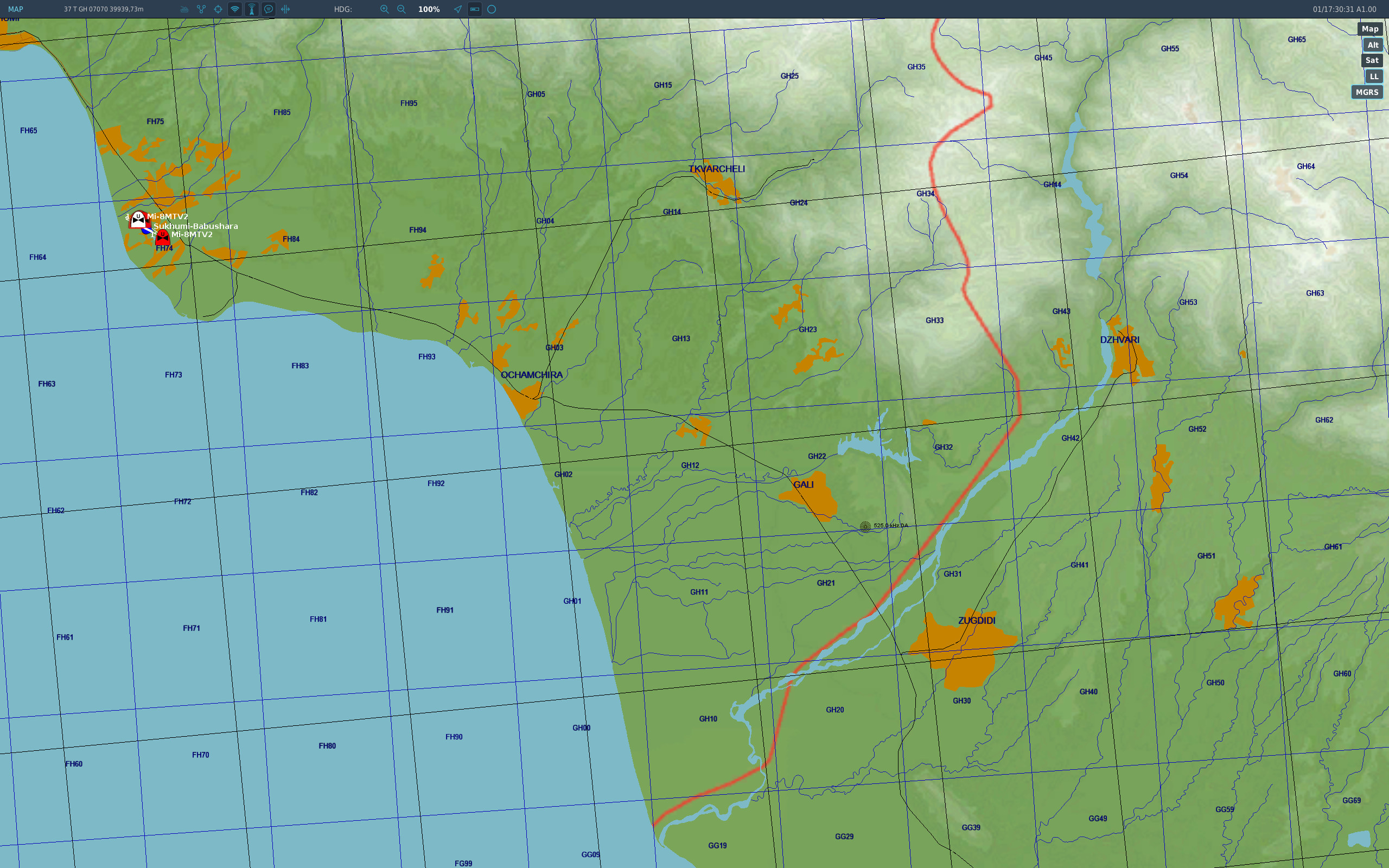1389x868 pixels.
Task: Select the white Mi-8MTV2 helicopter icon
Action: (x=138, y=219)
